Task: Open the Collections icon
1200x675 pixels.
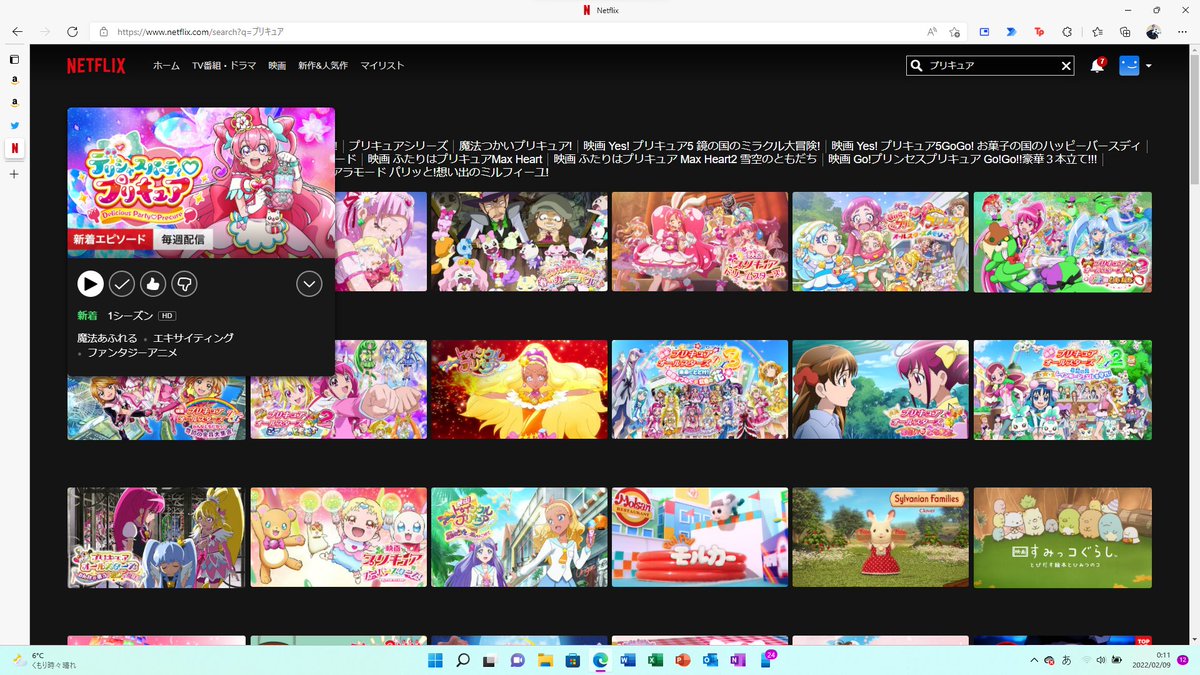Action: [x=1125, y=32]
